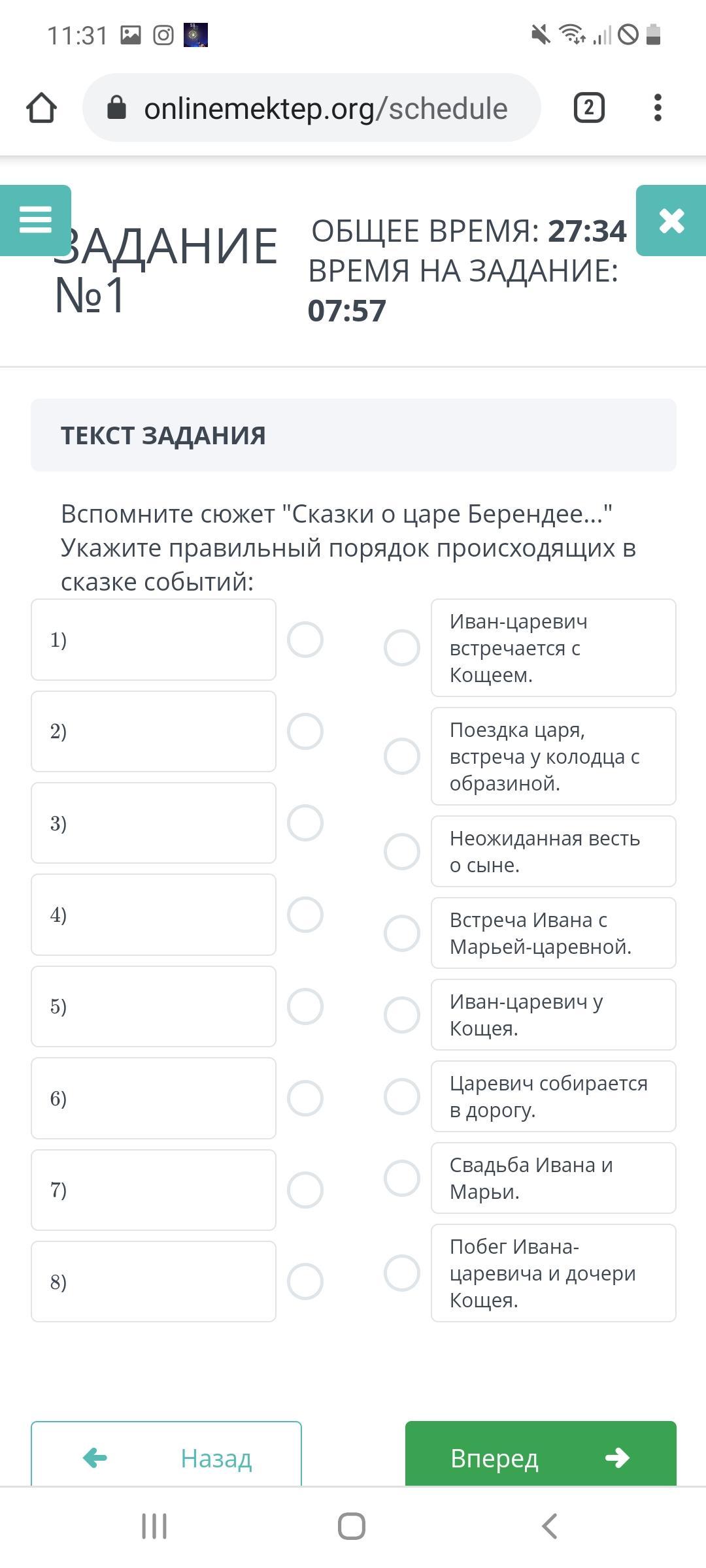Tap the Android recent apps icon
The height and width of the screenshot is (1568, 706).
click(154, 1526)
